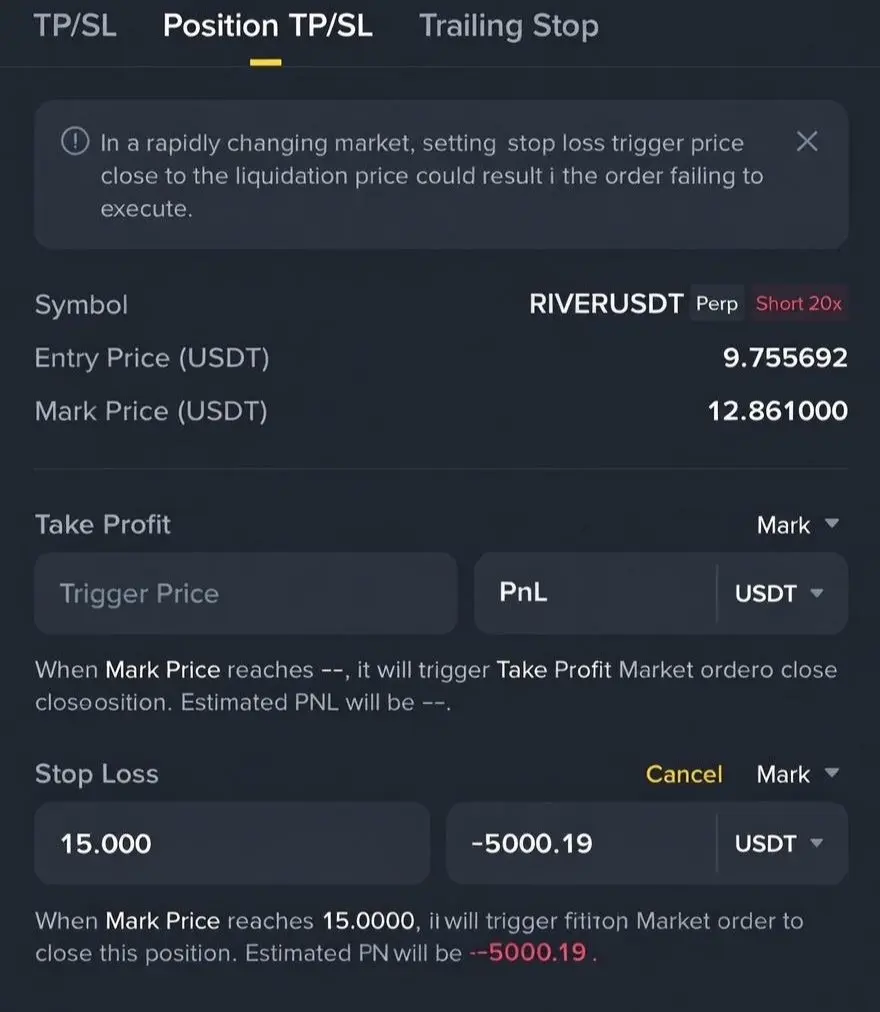Click the Take Profit PnL input field

595,593
